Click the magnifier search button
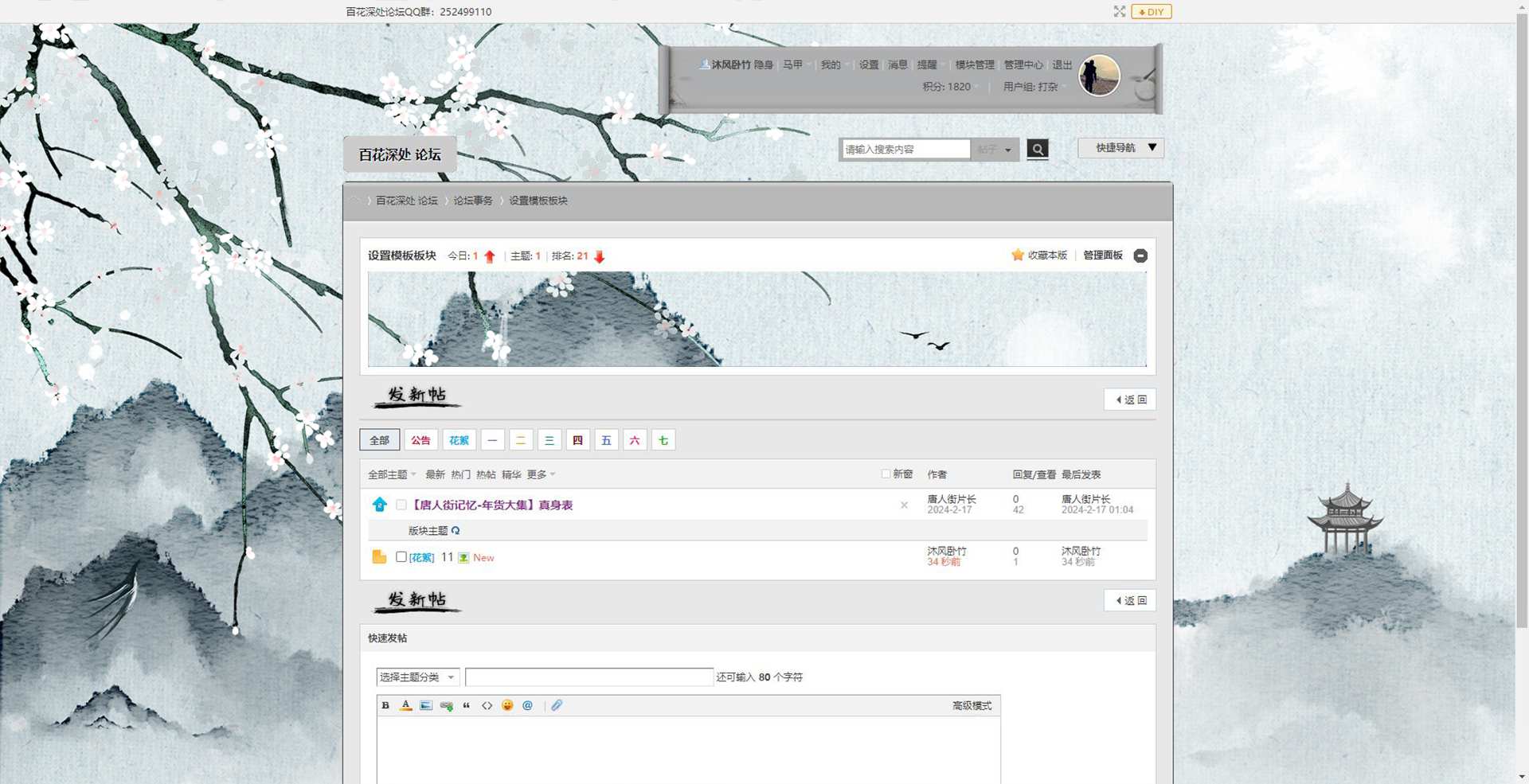The image size is (1529, 784). (1037, 149)
